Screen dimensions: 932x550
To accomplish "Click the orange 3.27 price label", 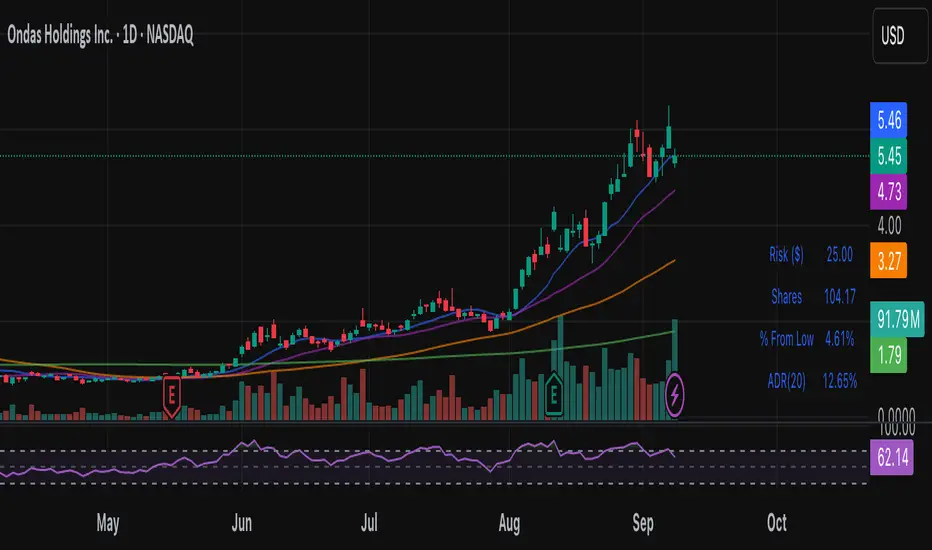I will click(x=889, y=260).
